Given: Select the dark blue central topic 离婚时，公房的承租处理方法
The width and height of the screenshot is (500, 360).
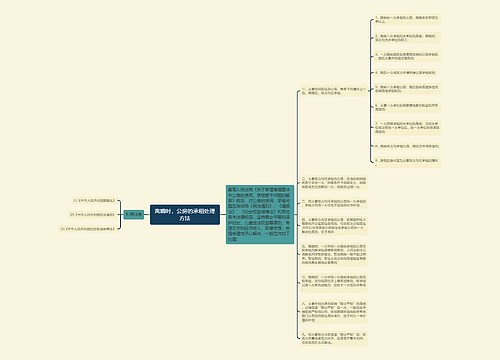Looking at the screenshot, I should pos(185,215).
